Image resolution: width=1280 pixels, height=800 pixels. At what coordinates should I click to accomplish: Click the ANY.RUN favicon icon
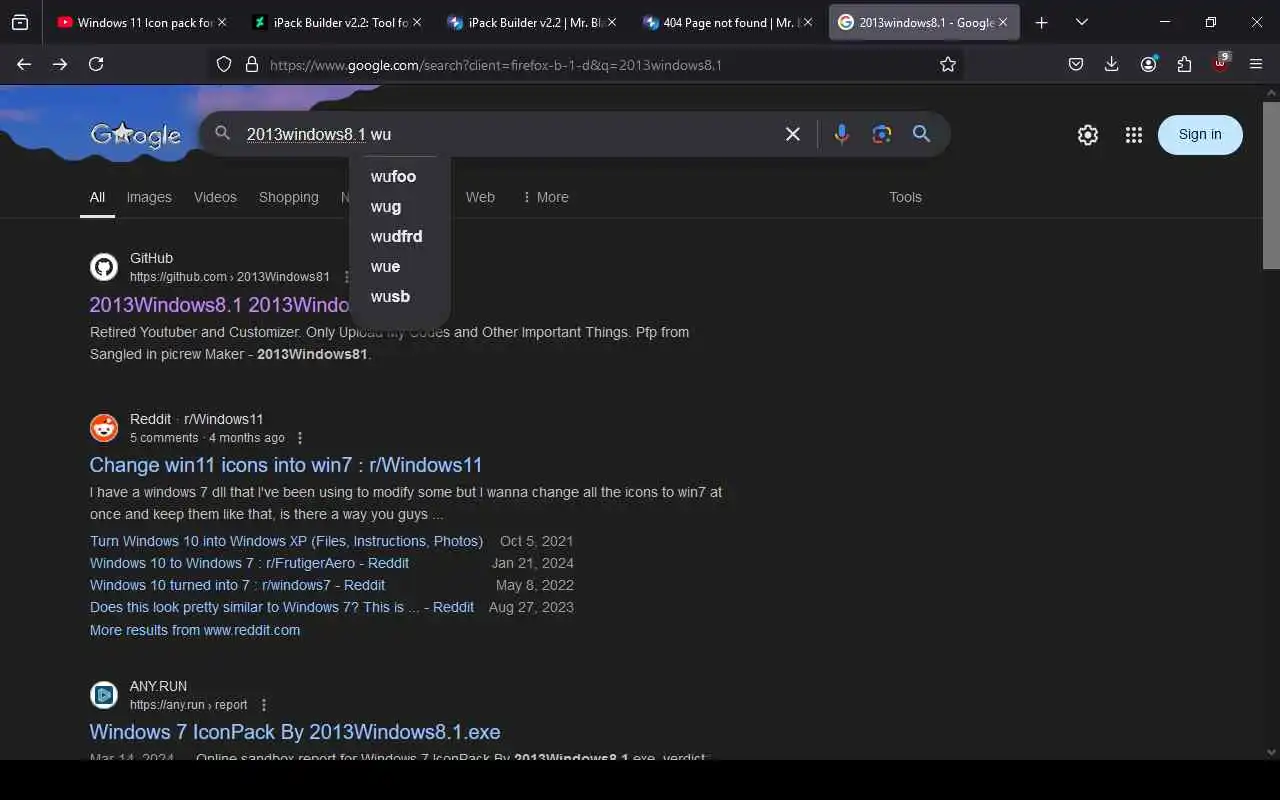tap(104, 695)
